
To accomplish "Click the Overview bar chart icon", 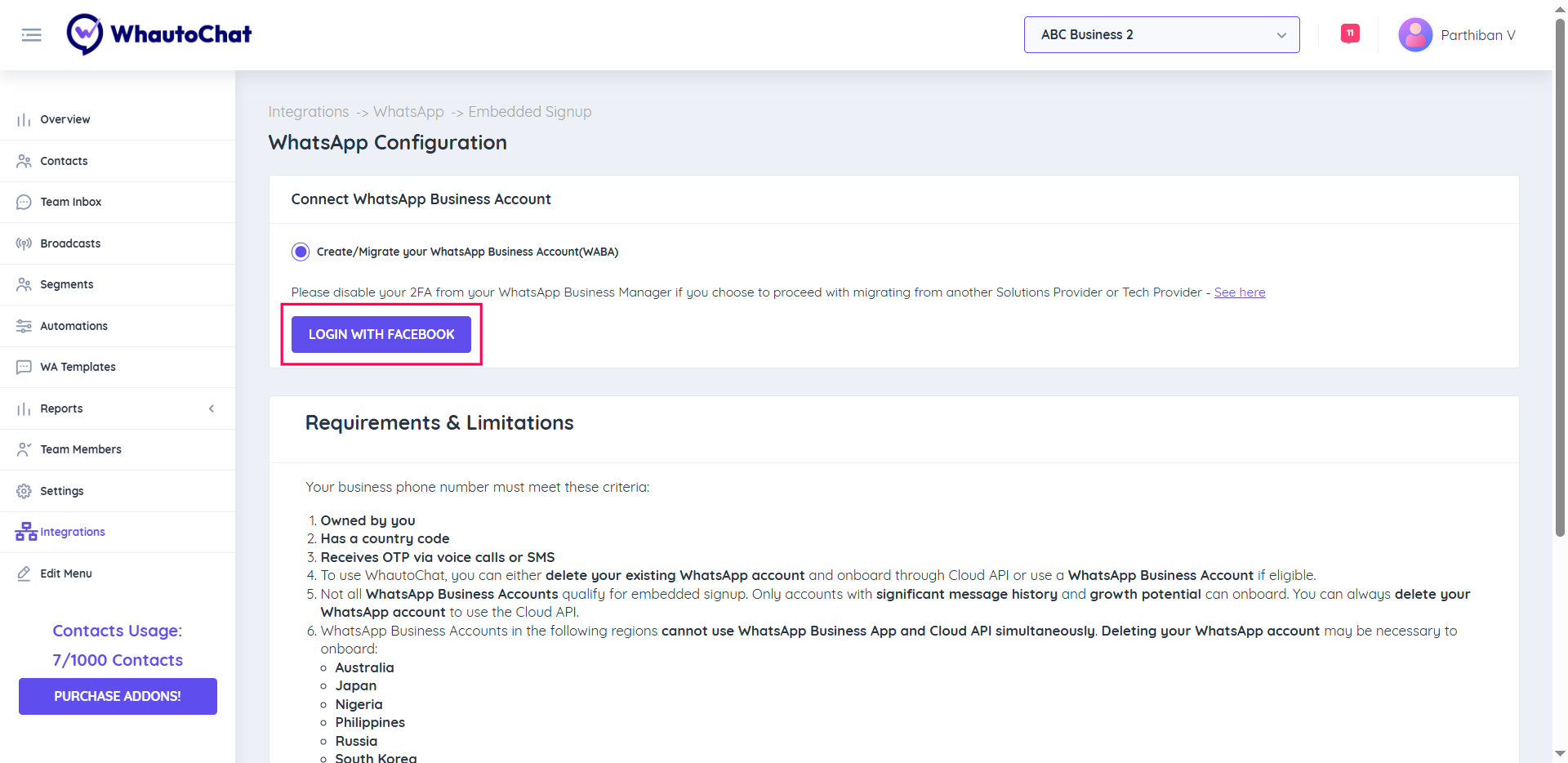I will [x=24, y=120].
